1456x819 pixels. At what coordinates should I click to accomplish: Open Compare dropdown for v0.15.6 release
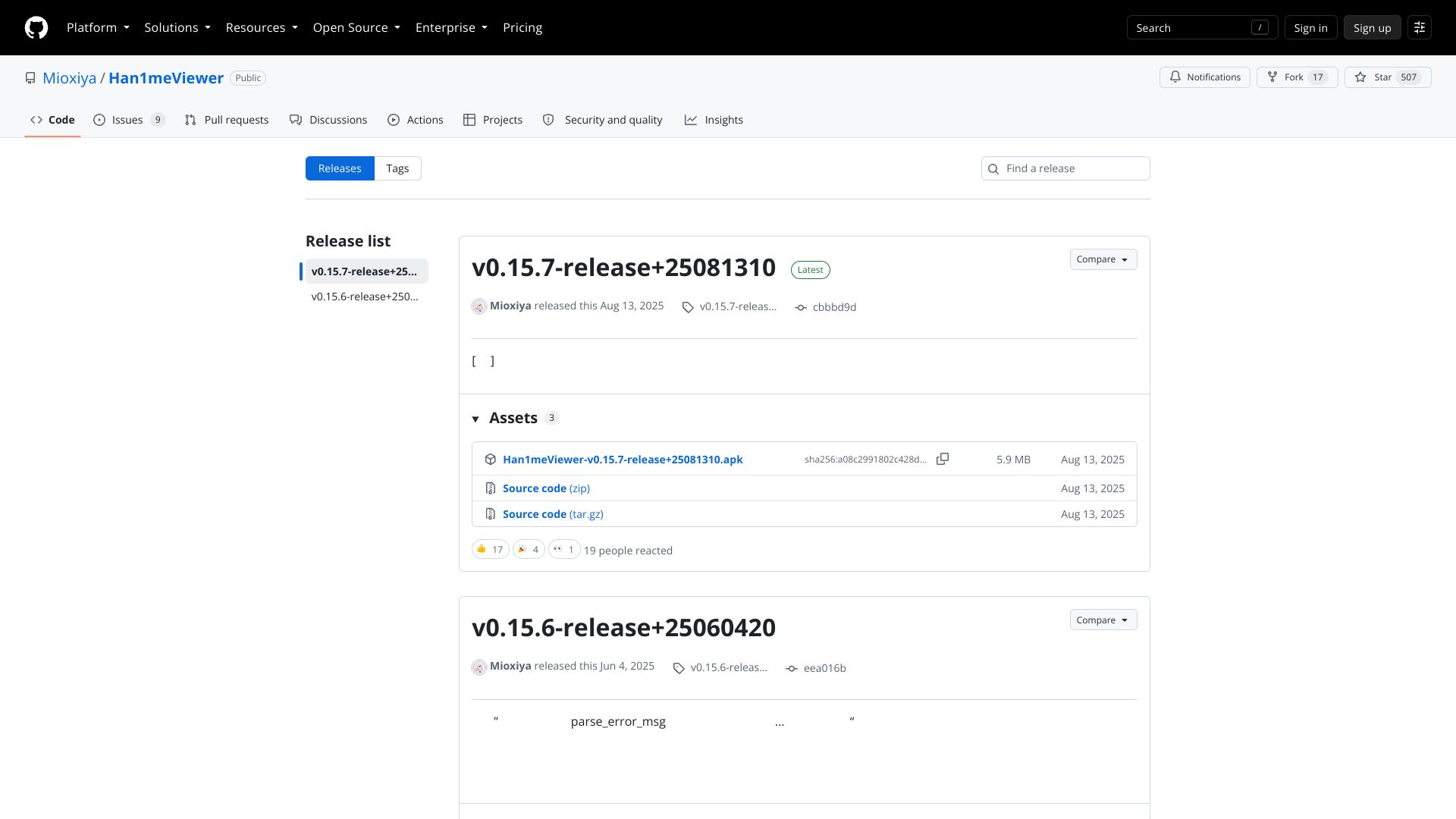click(1103, 620)
